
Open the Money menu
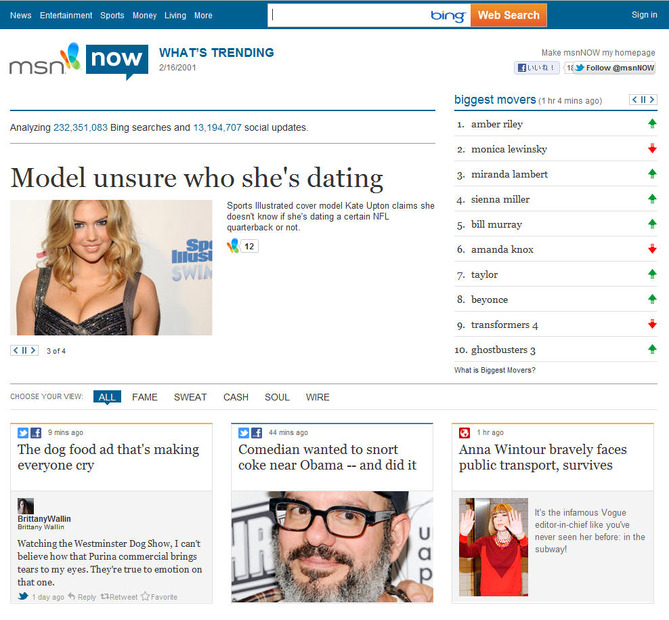coord(144,15)
